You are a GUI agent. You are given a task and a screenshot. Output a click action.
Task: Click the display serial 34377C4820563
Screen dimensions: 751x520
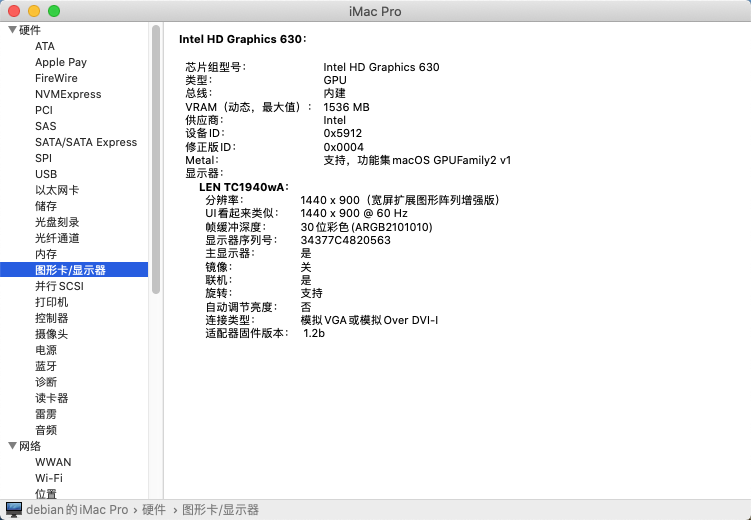[345, 240]
